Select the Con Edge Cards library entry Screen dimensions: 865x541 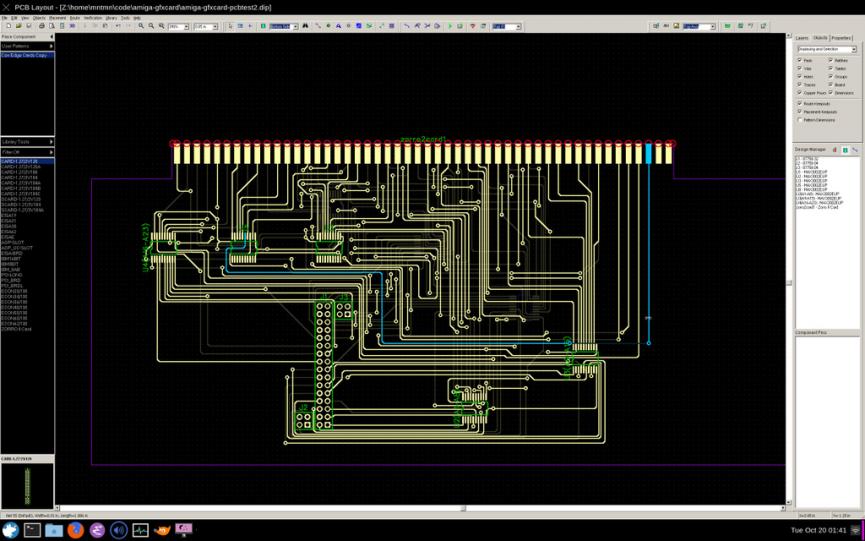point(27,55)
